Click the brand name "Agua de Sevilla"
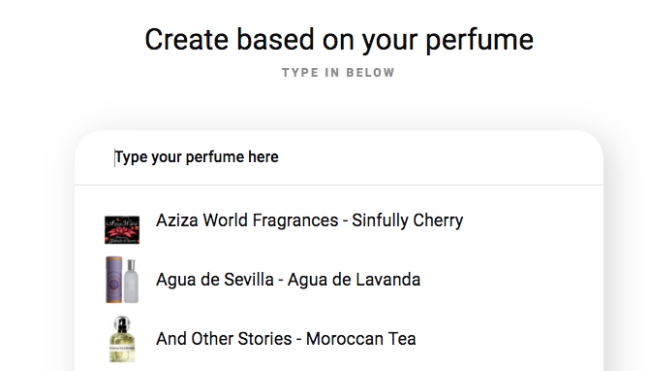Image resolution: width=650 pixels, height=371 pixels. point(215,280)
